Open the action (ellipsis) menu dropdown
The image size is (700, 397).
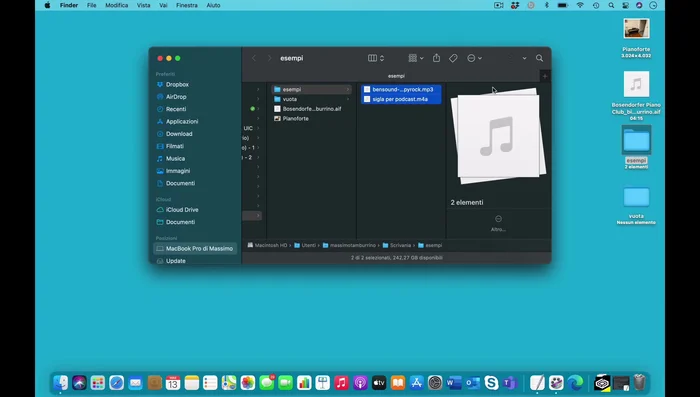(474, 58)
